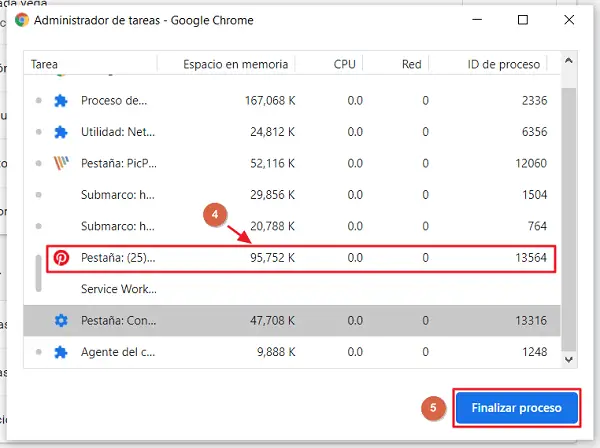Sort by Espacio en memoria column

pos(235,64)
